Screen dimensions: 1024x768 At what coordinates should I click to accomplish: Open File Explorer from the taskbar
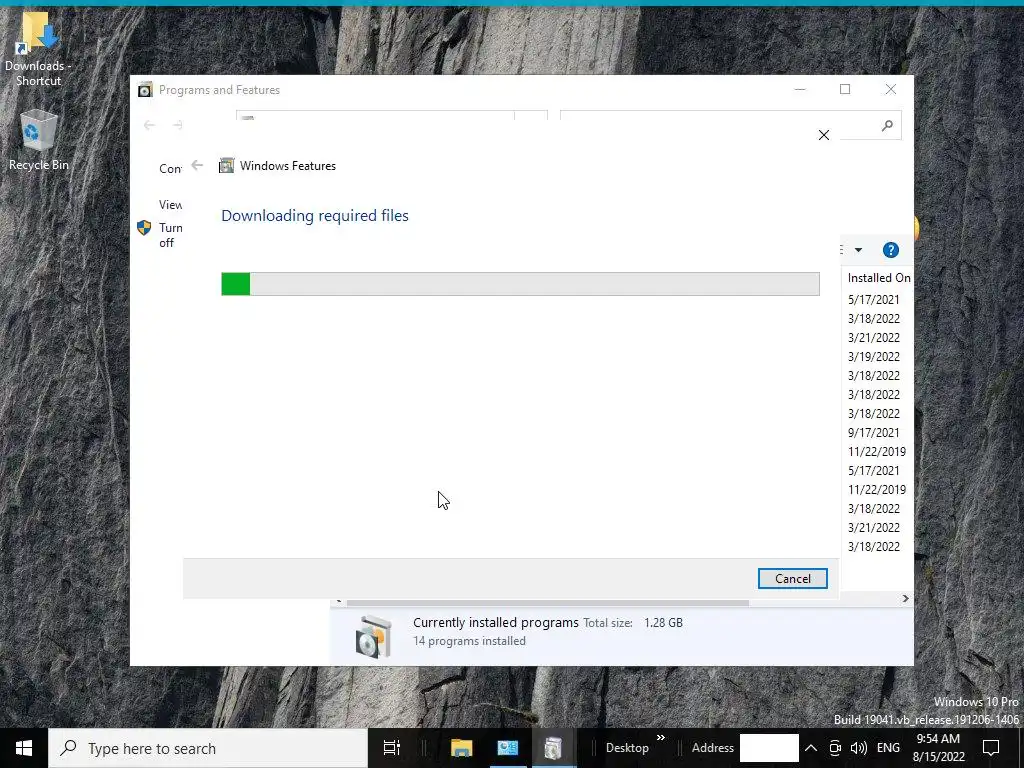(x=461, y=748)
